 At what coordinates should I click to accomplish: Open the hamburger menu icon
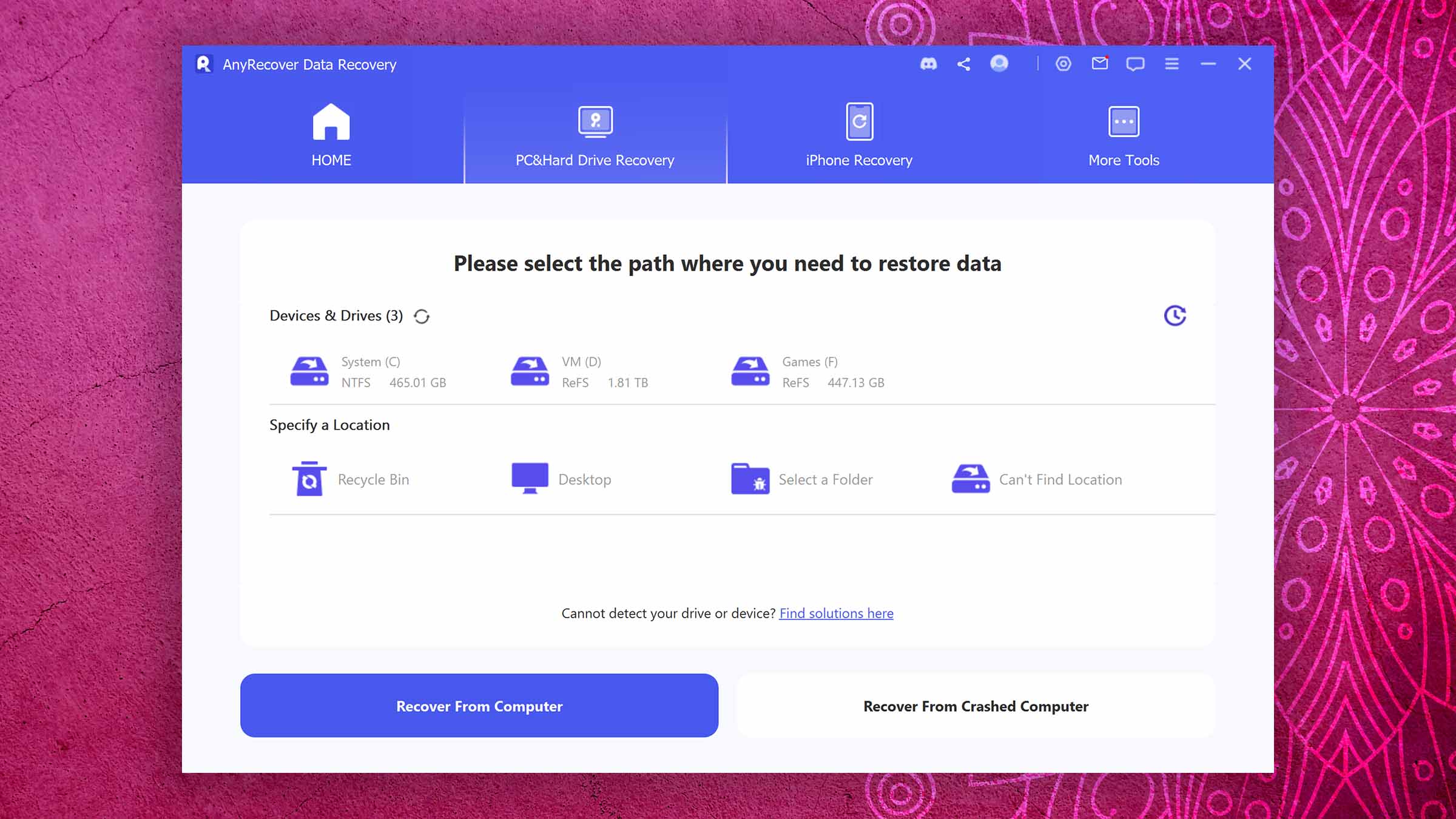[1171, 64]
